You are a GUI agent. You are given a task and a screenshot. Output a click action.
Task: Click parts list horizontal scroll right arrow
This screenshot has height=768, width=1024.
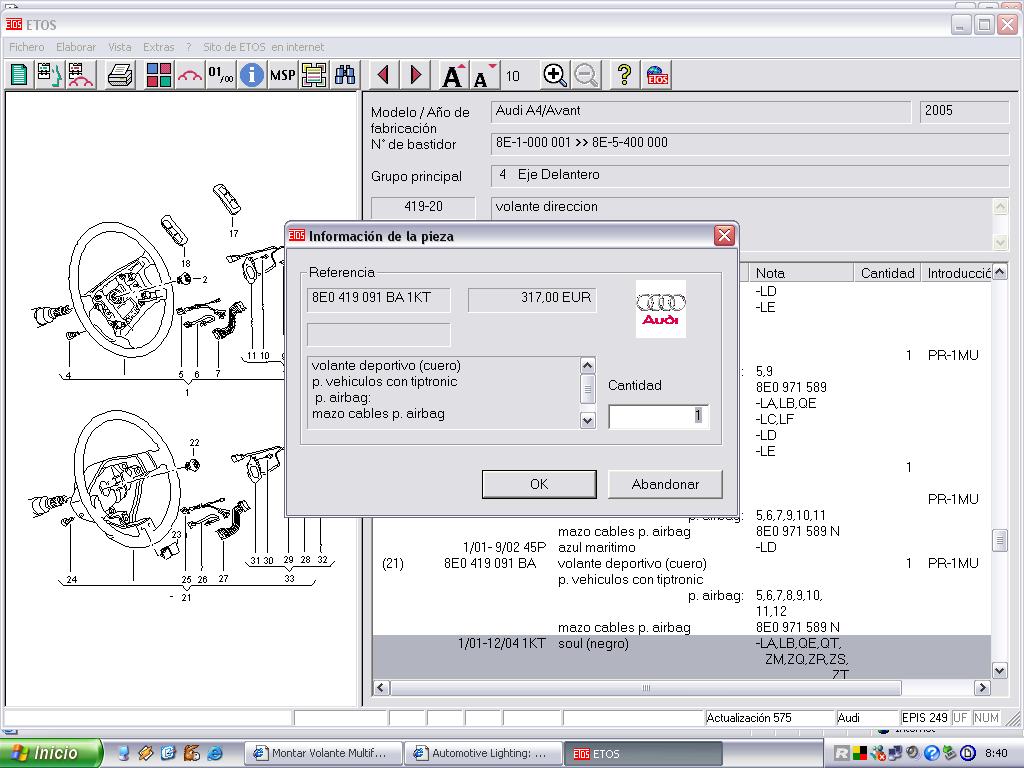point(982,688)
